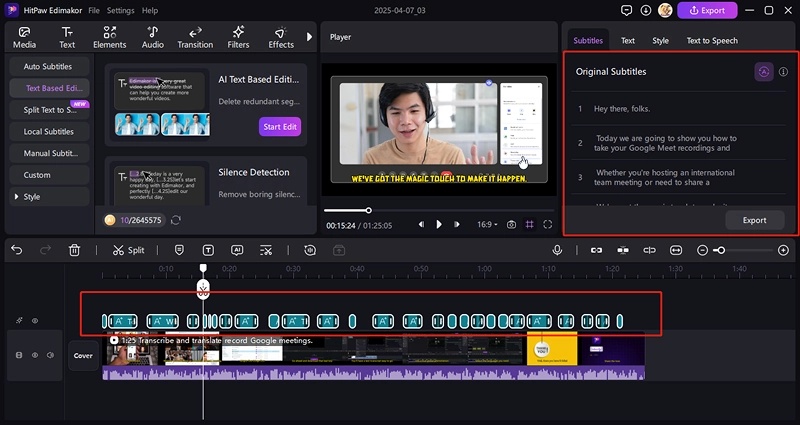Image resolution: width=800 pixels, height=425 pixels.
Task: Select subtitle line 1 'Hey there, folks.'
Action: click(679, 109)
